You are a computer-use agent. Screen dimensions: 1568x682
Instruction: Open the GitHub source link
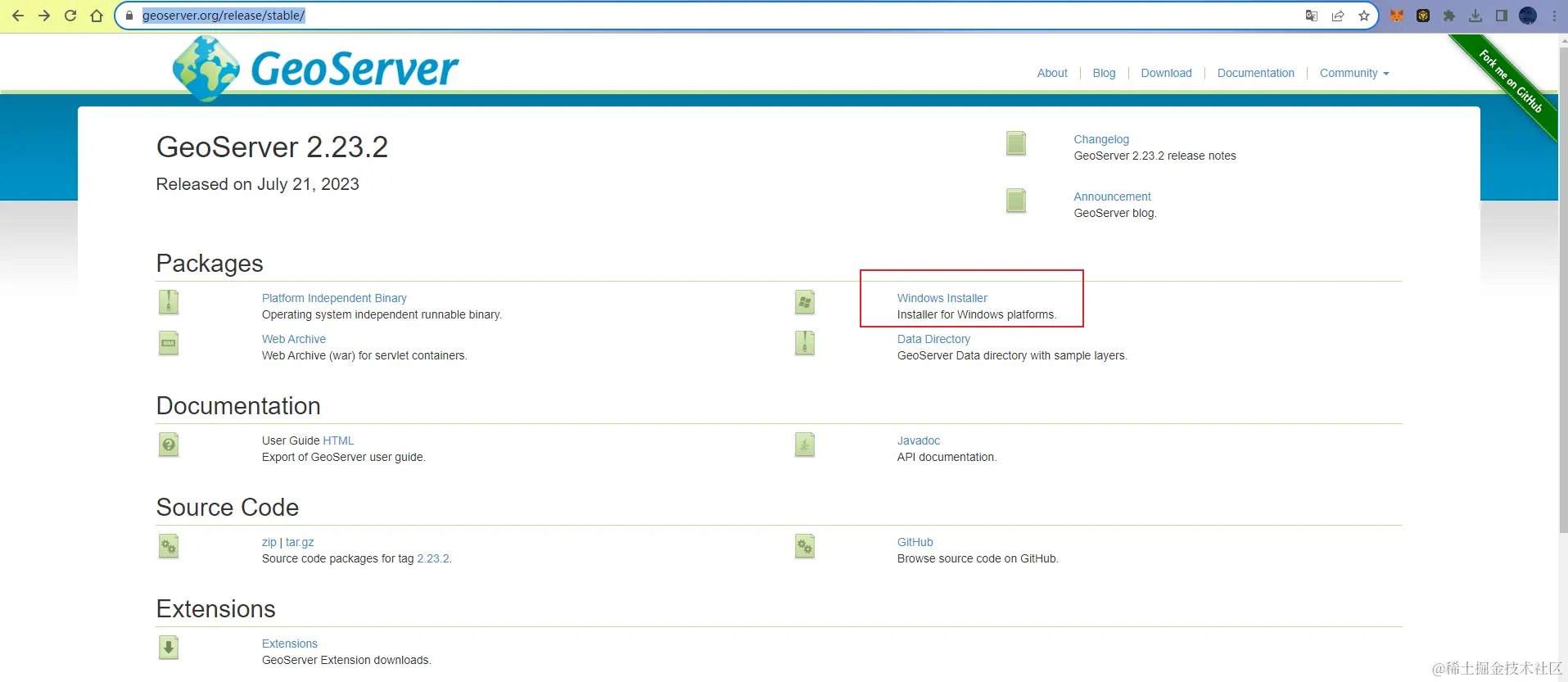tap(915, 542)
